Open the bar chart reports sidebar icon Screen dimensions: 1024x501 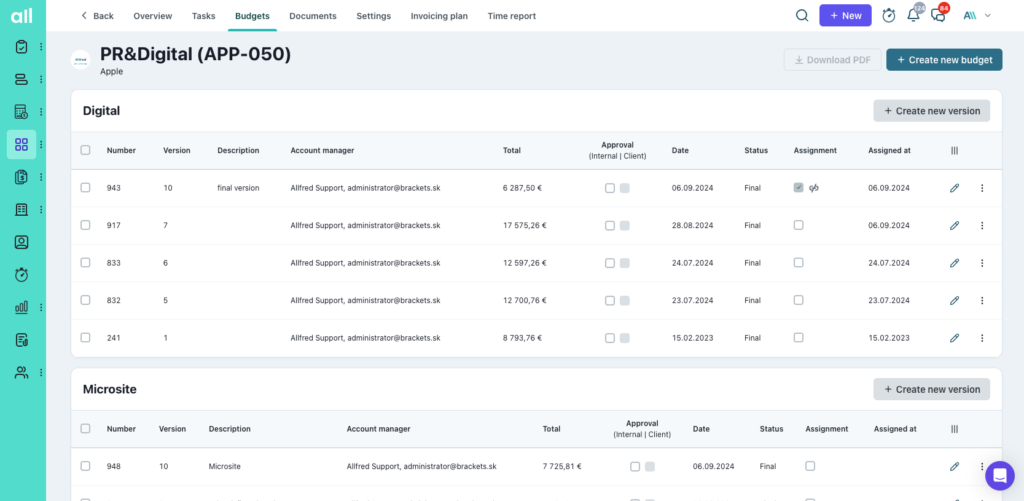(22, 307)
